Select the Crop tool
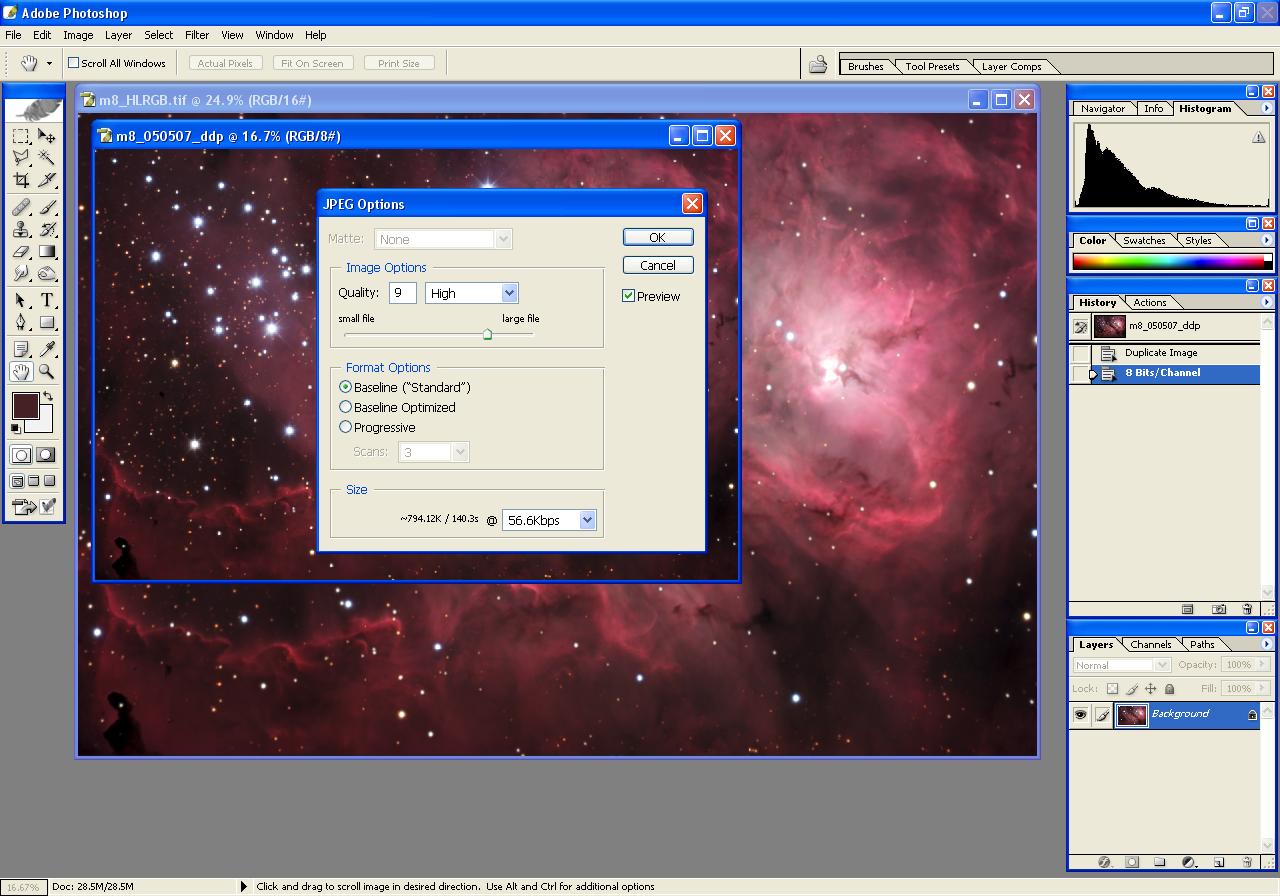This screenshot has height=896, width=1280. [x=21, y=181]
